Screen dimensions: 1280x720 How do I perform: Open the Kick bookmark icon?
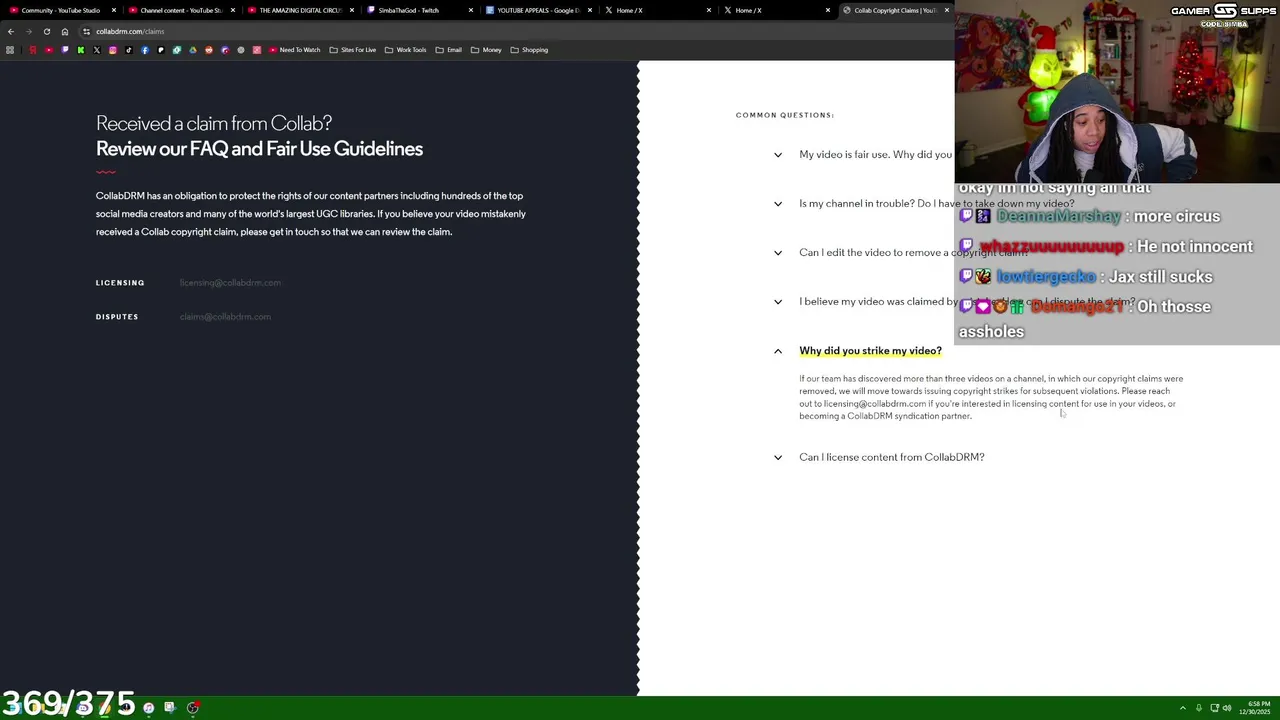tap(81, 50)
